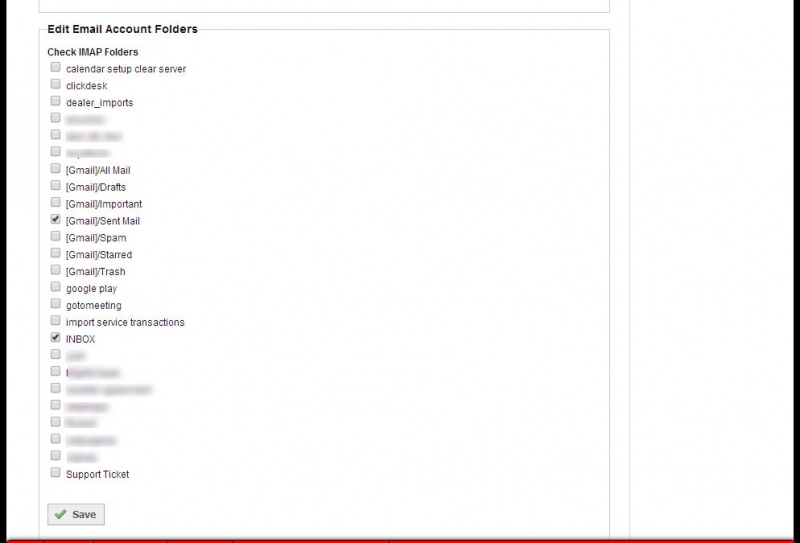
Task: Click the '[Gmail]/Sent Mail' label text
Action: pos(103,221)
